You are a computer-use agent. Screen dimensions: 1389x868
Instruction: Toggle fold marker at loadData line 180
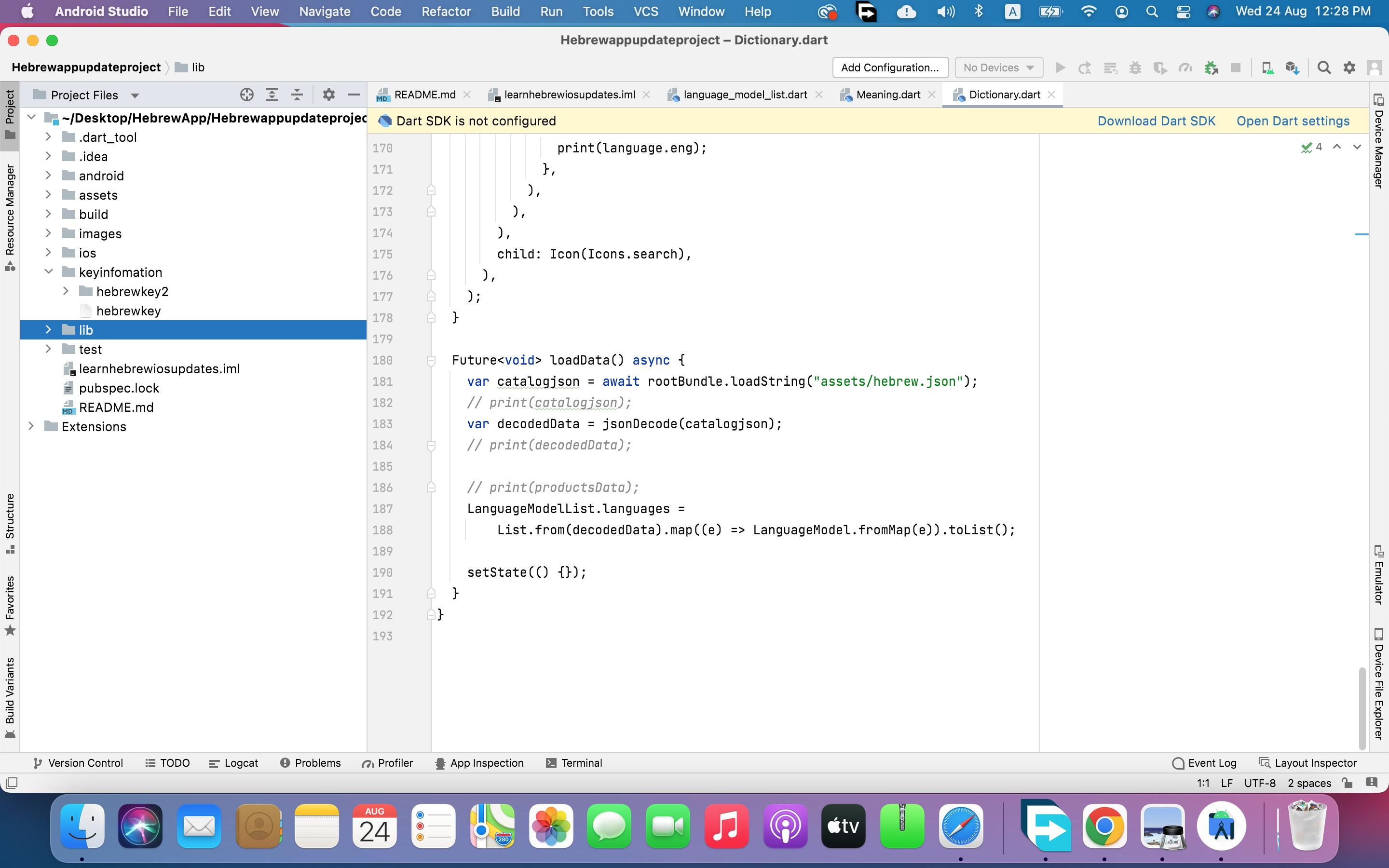(x=431, y=361)
